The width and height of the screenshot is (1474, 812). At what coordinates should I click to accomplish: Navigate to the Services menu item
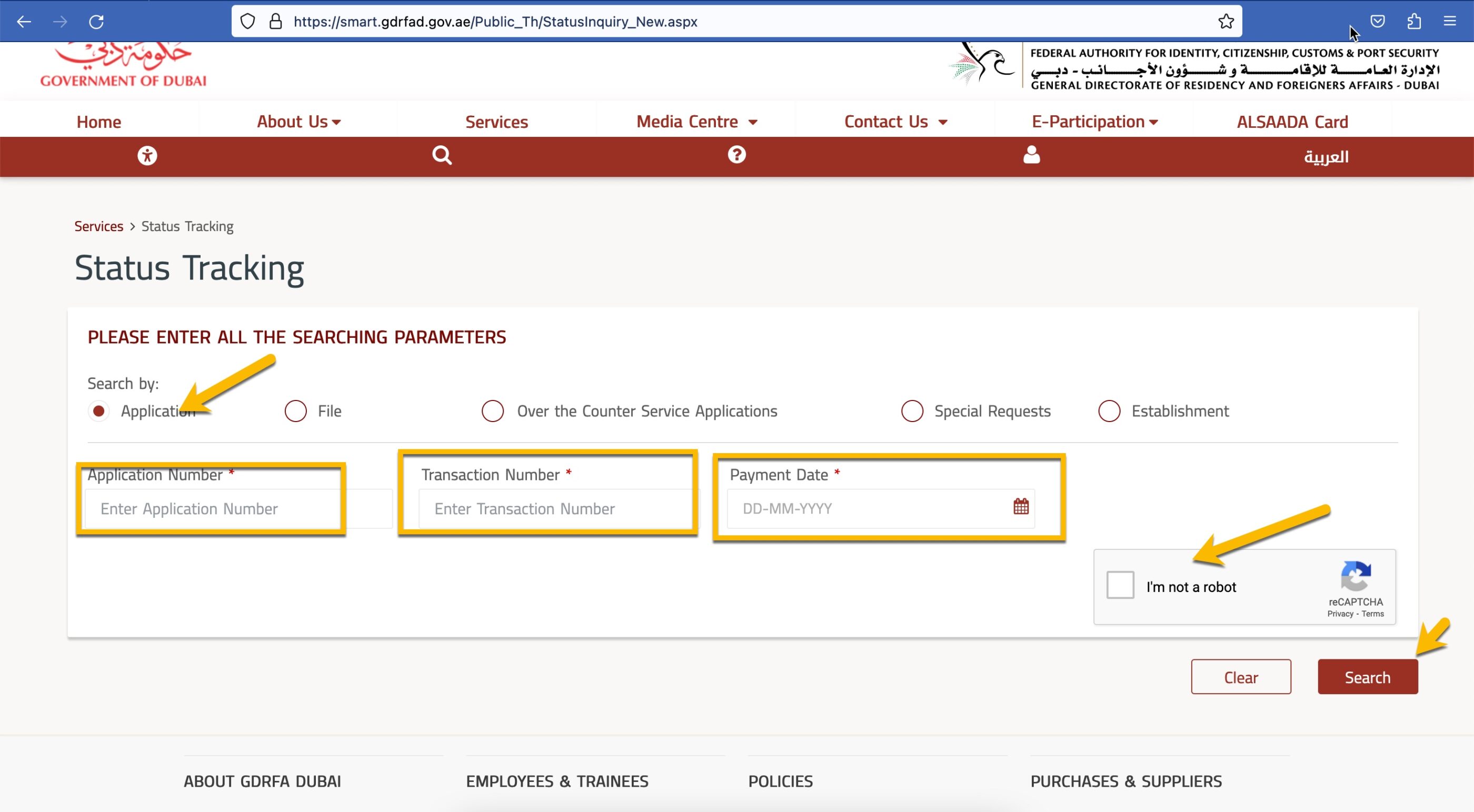pyautogui.click(x=497, y=121)
